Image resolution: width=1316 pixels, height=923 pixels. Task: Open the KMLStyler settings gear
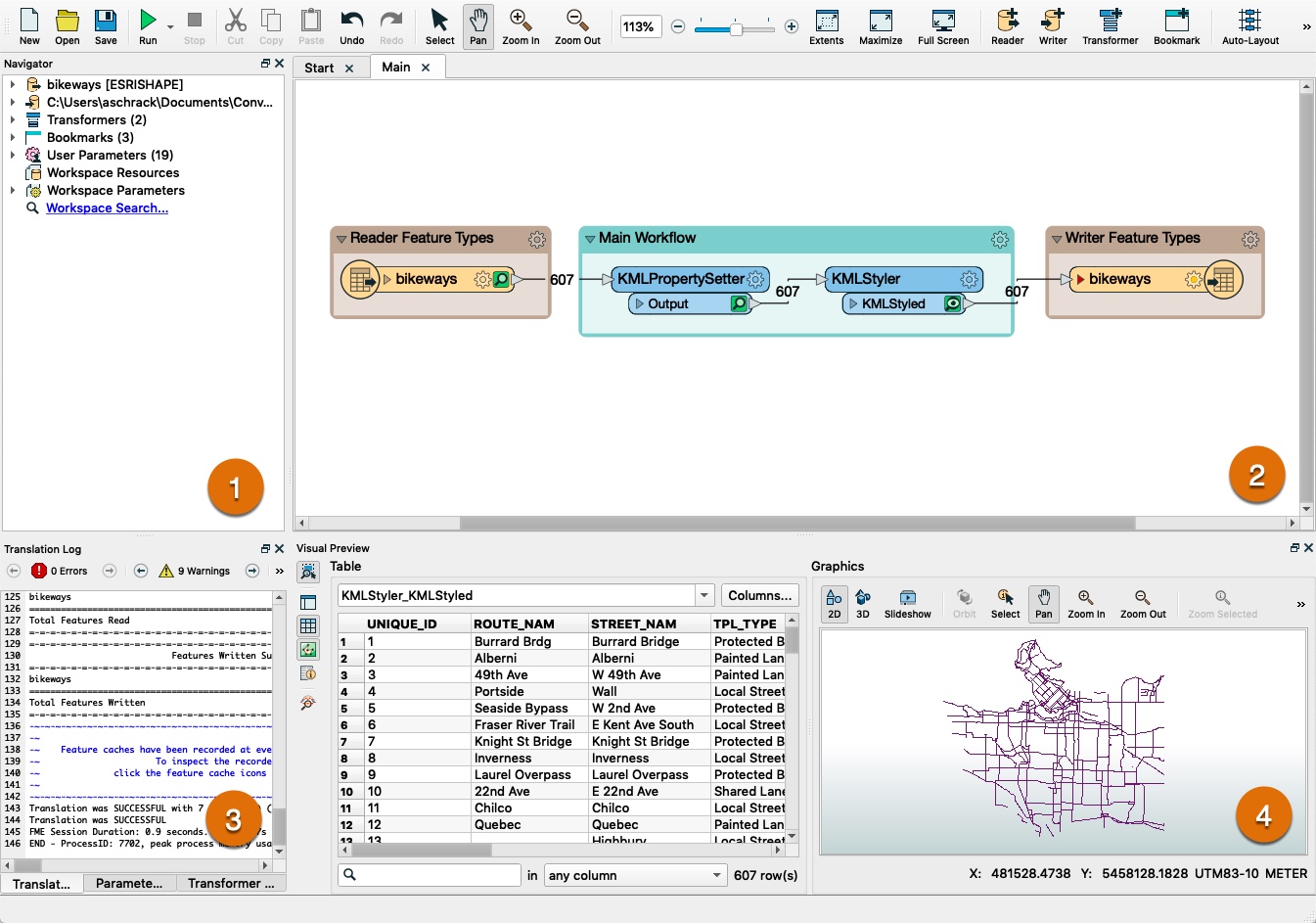pos(970,279)
